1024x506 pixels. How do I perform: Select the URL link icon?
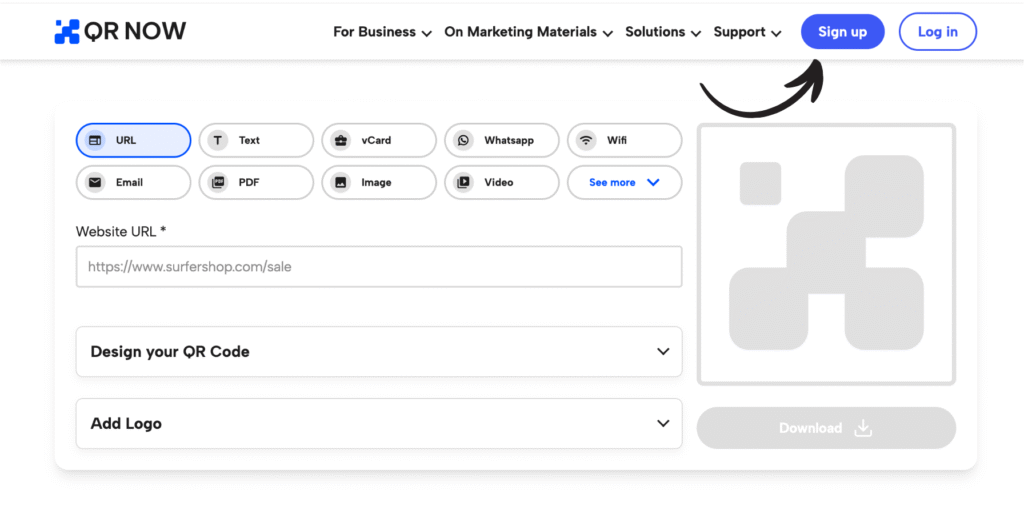(x=95, y=140)
